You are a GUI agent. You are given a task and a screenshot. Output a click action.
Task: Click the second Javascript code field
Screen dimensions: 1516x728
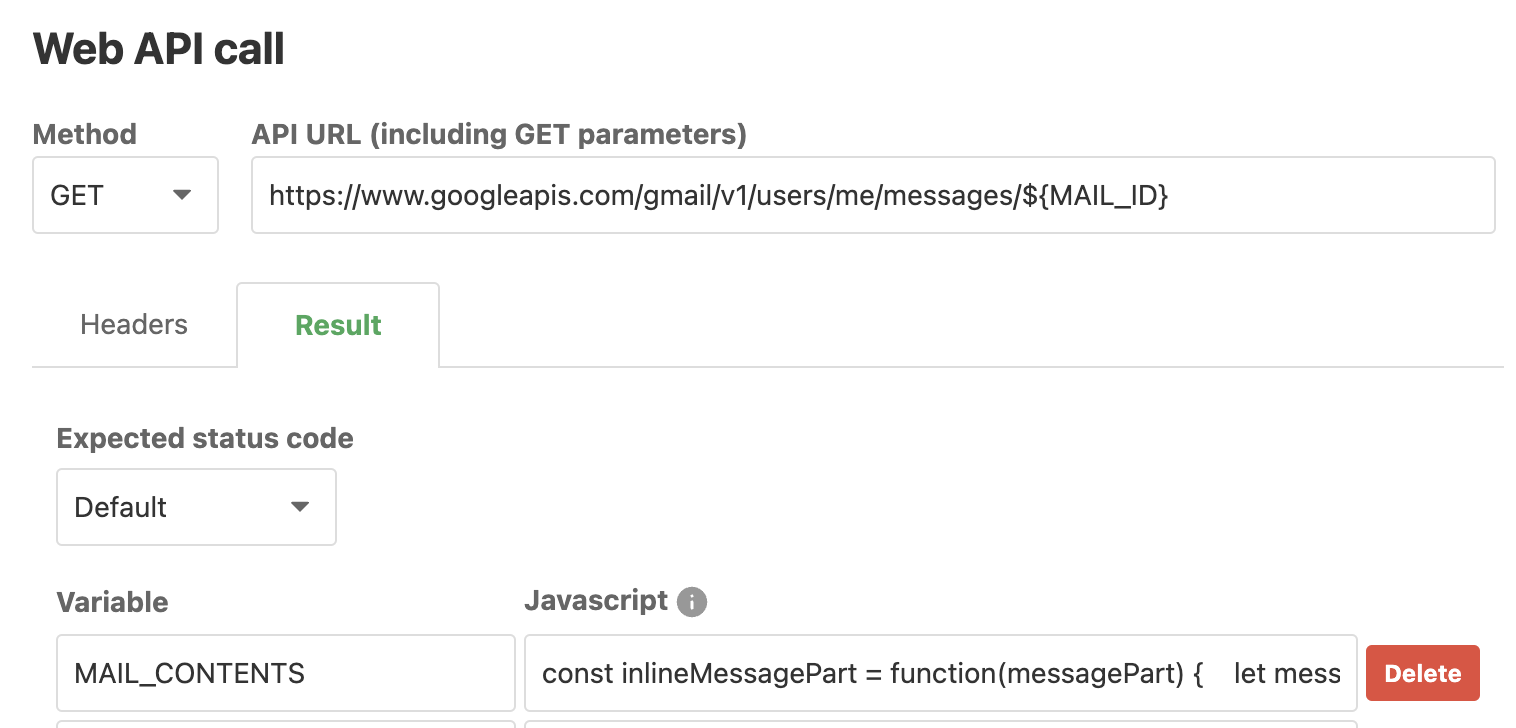coord(940,725)
